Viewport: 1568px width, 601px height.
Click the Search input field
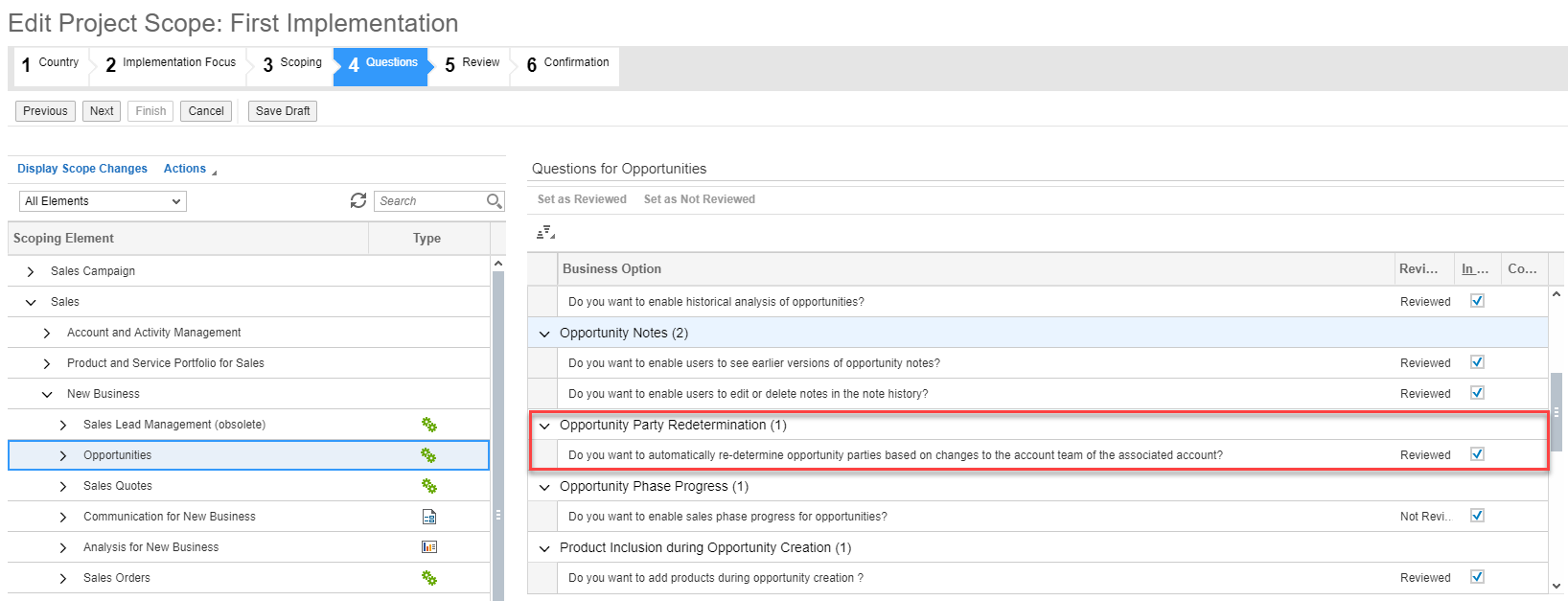[432, 201]
